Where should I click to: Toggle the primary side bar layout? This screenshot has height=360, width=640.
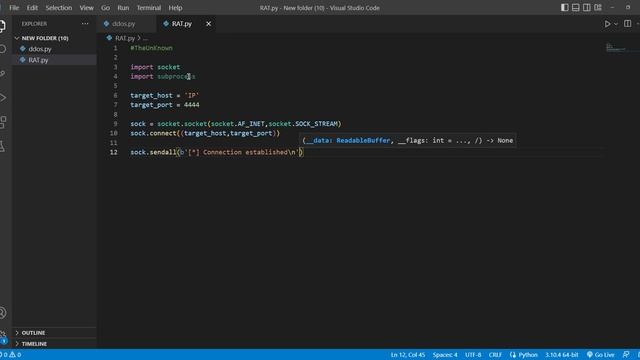coord(564,7)
